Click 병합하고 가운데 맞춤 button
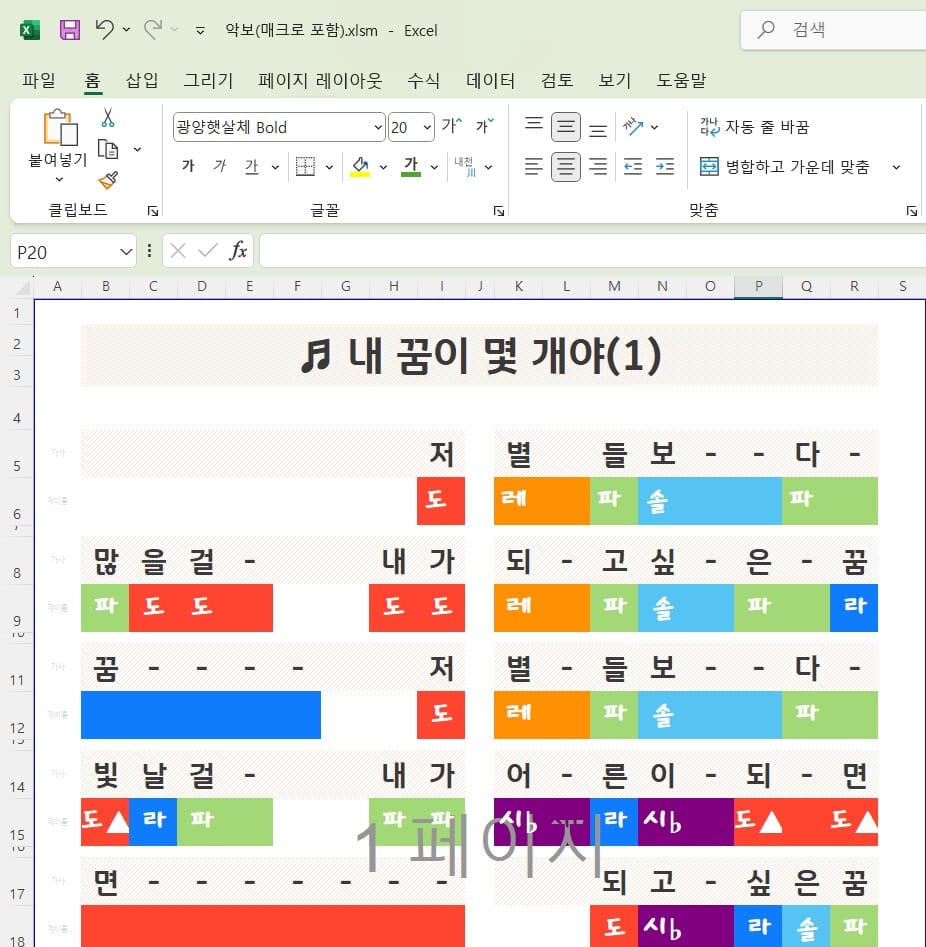This screenshot has width=926, height=947. [785, 167]
